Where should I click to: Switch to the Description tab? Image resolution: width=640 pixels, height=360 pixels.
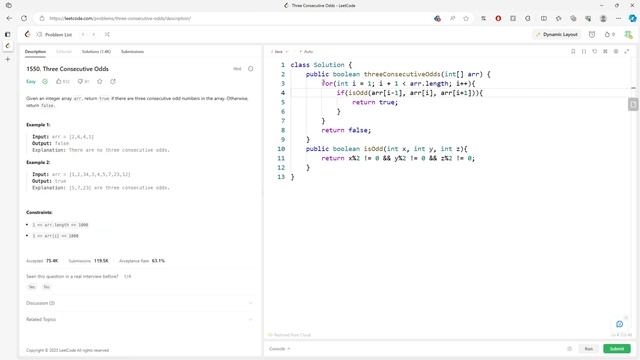pyautogui.click(x=36, y=51)
